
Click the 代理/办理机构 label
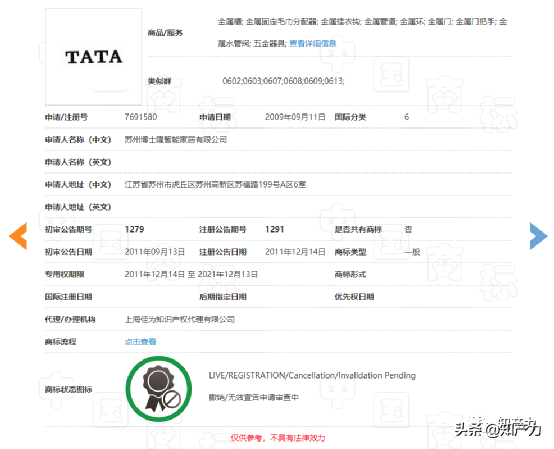[70, 319]
